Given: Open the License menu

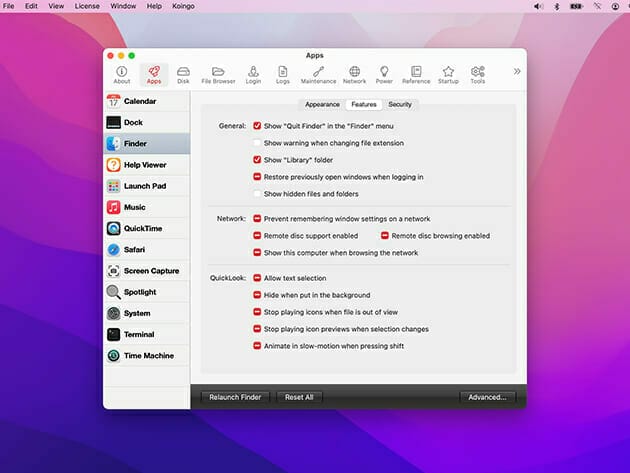Looking at the screenshot, I should coord(87,6).
